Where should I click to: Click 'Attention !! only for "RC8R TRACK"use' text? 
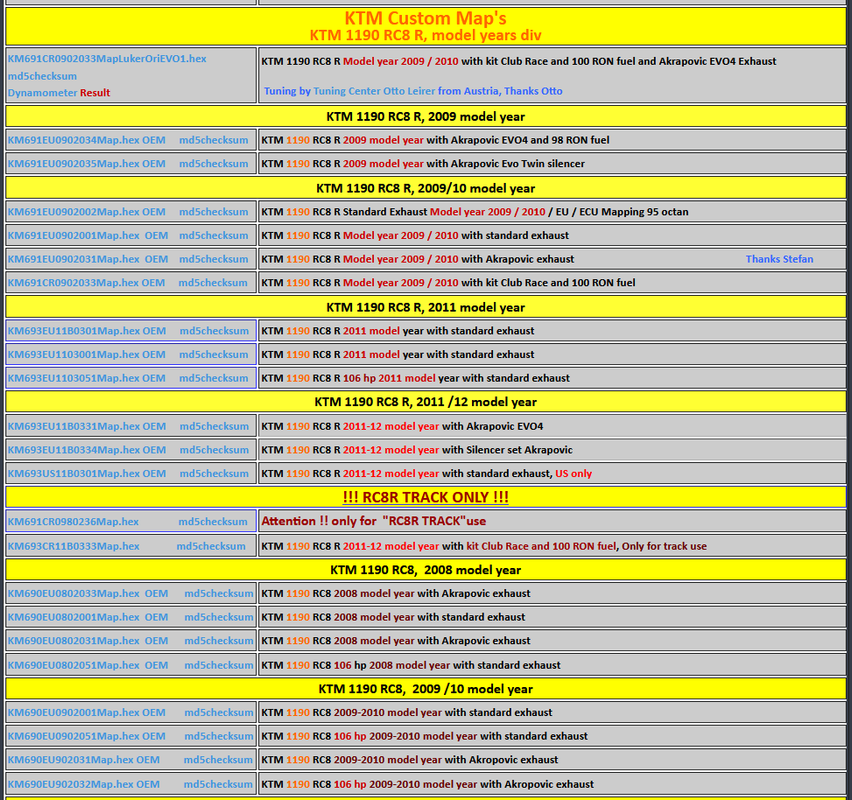coord(374,521)
